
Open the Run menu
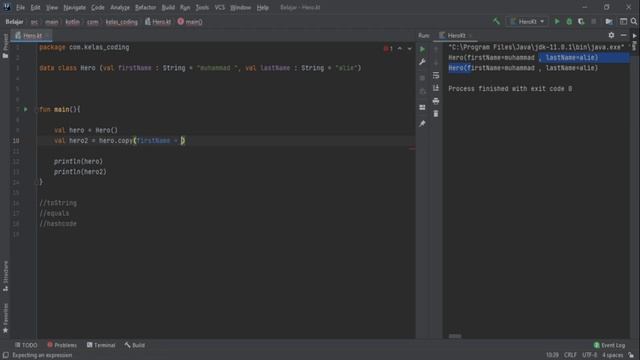185,7
